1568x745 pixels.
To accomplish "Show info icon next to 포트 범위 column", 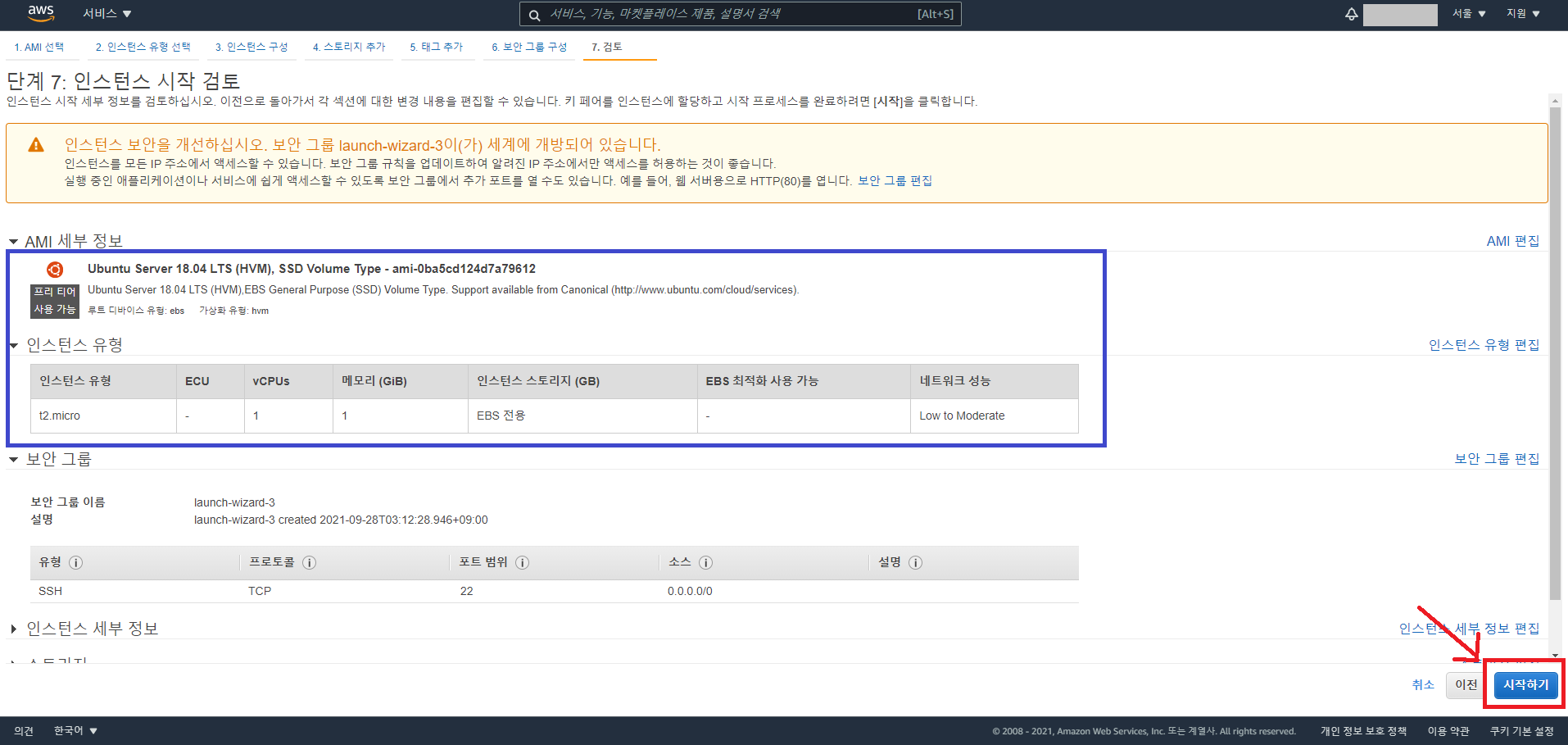I will click(x=523, y=562).
